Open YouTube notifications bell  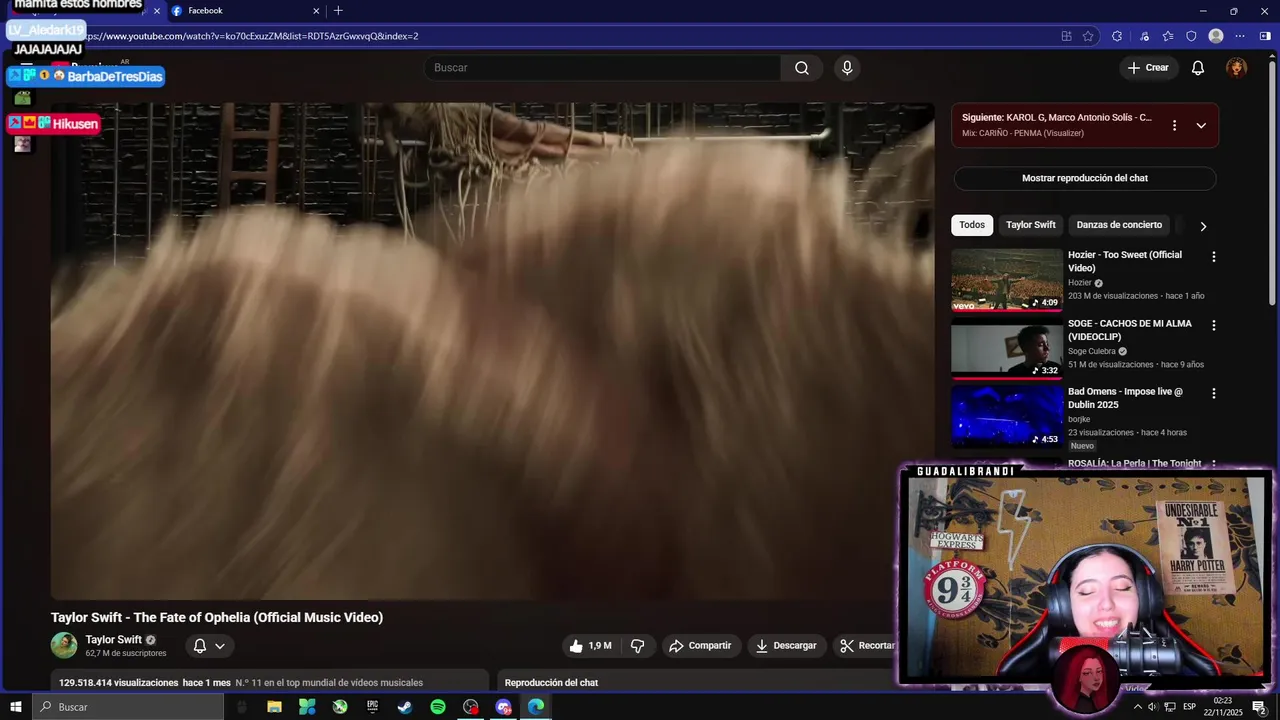click(1198, 68)
